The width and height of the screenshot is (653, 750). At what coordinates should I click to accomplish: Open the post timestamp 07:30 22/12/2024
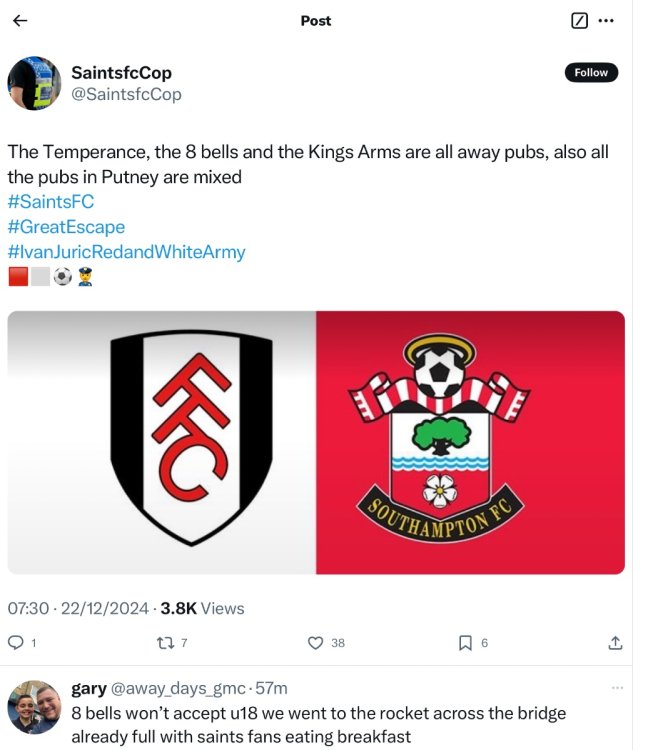[78, 608]
